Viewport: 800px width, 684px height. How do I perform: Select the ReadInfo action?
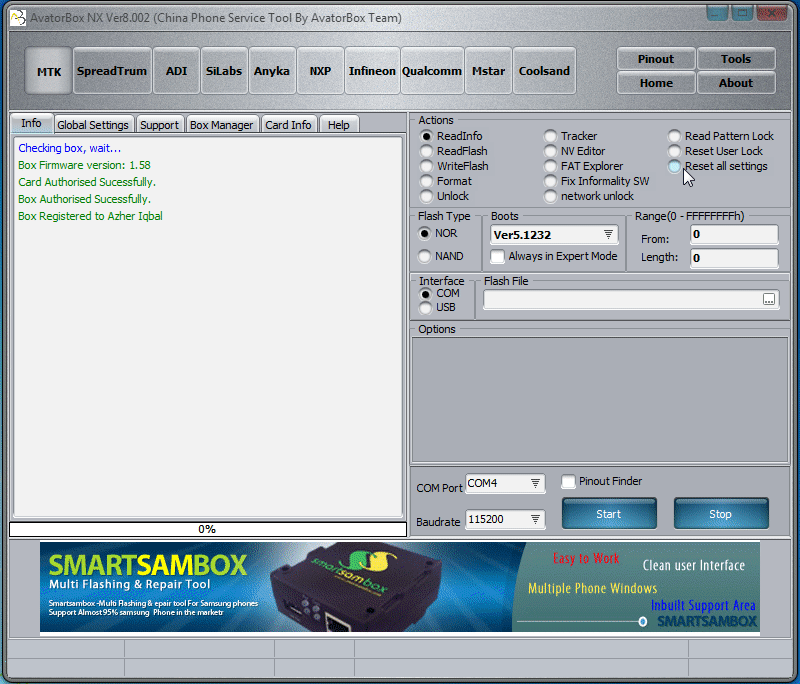451,136
